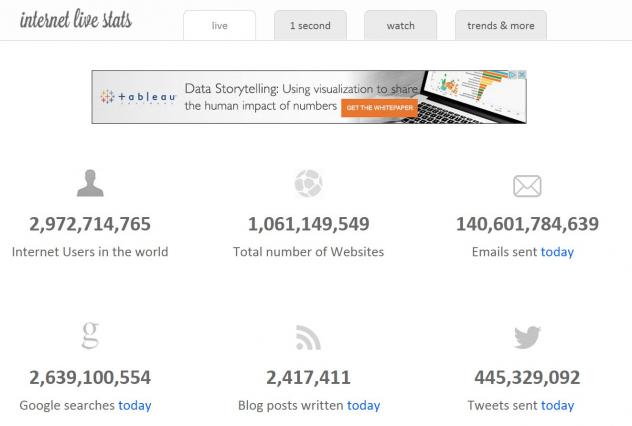
Task: Click the Emails sent envelope icon
Action: pyautogui.click(x=527, y=185)
